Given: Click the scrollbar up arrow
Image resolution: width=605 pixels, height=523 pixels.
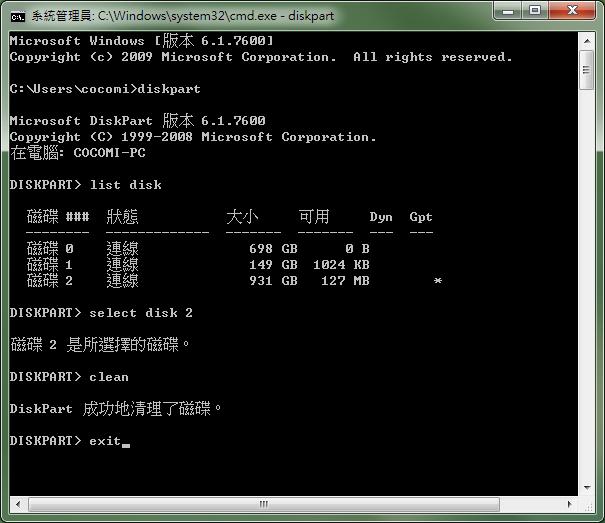Looking at the screenshot, I should pos(587,40).
